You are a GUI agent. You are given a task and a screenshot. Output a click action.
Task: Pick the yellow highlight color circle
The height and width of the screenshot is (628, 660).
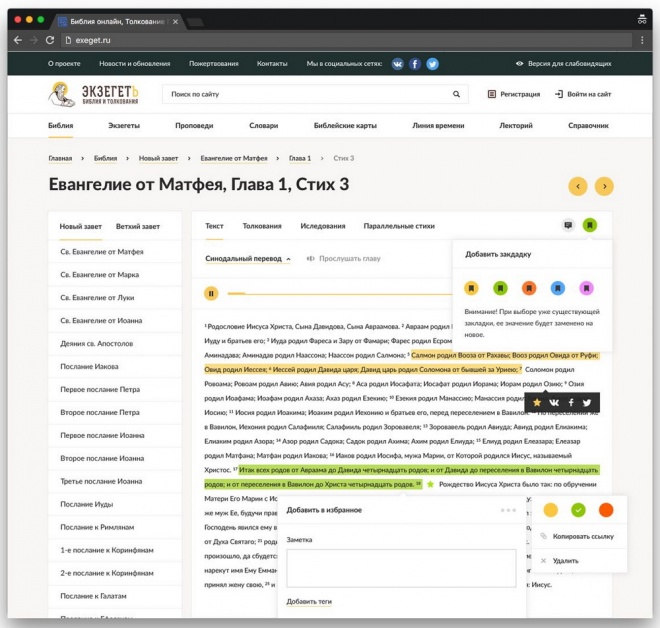(550, 510)
